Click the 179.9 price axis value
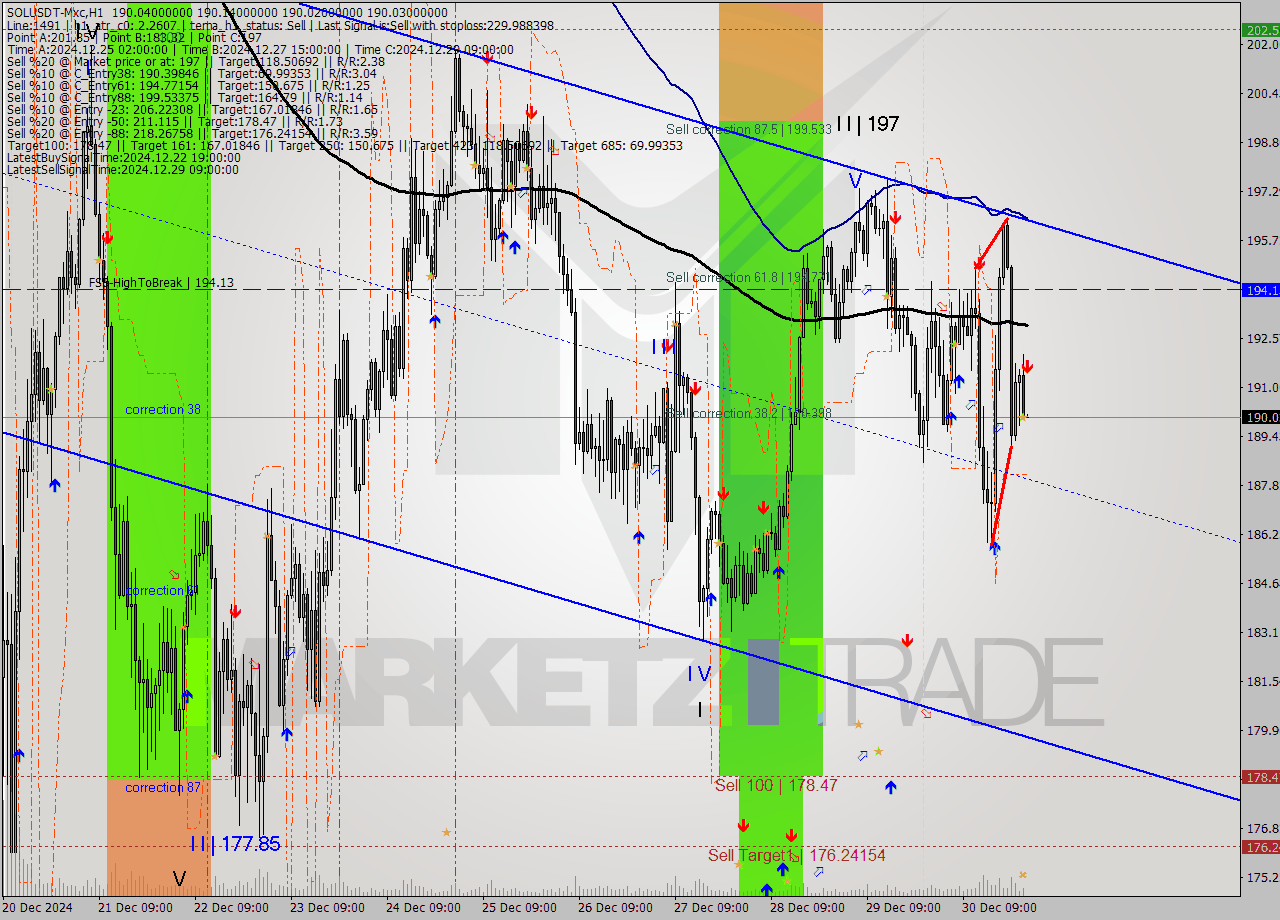This screenshot has height=920, width=1280. click(x=1262, y=730)
